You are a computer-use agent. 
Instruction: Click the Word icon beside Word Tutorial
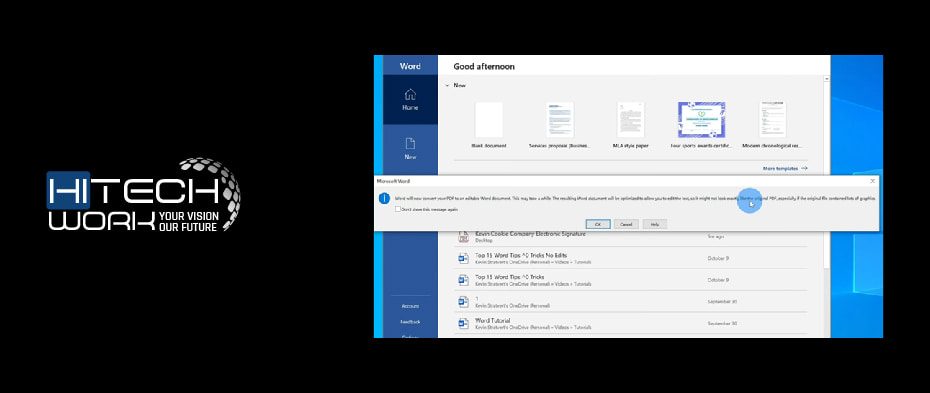click(x=463, y=323)
